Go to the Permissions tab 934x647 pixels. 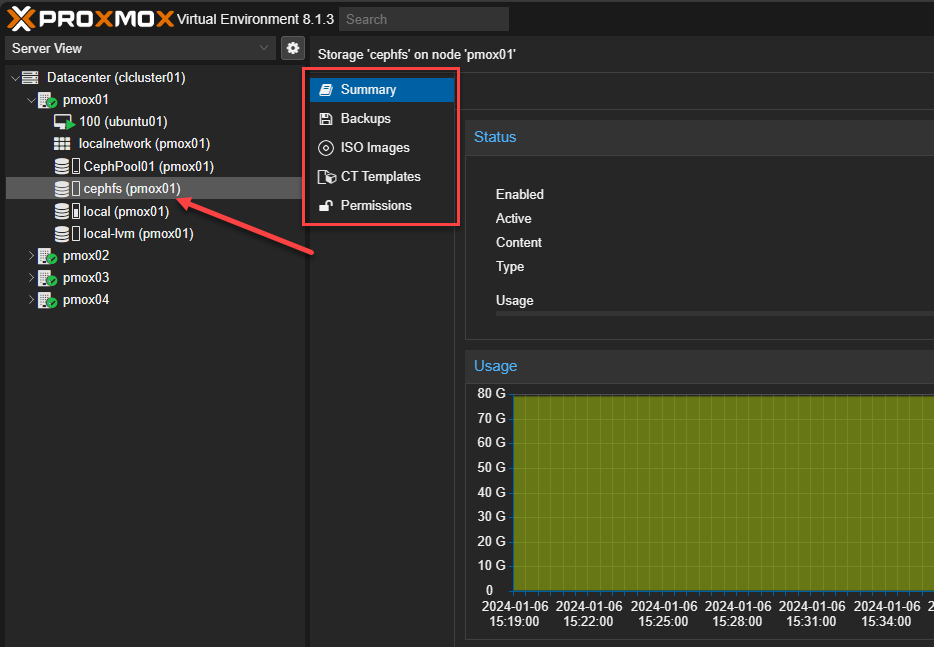(375, 205)
